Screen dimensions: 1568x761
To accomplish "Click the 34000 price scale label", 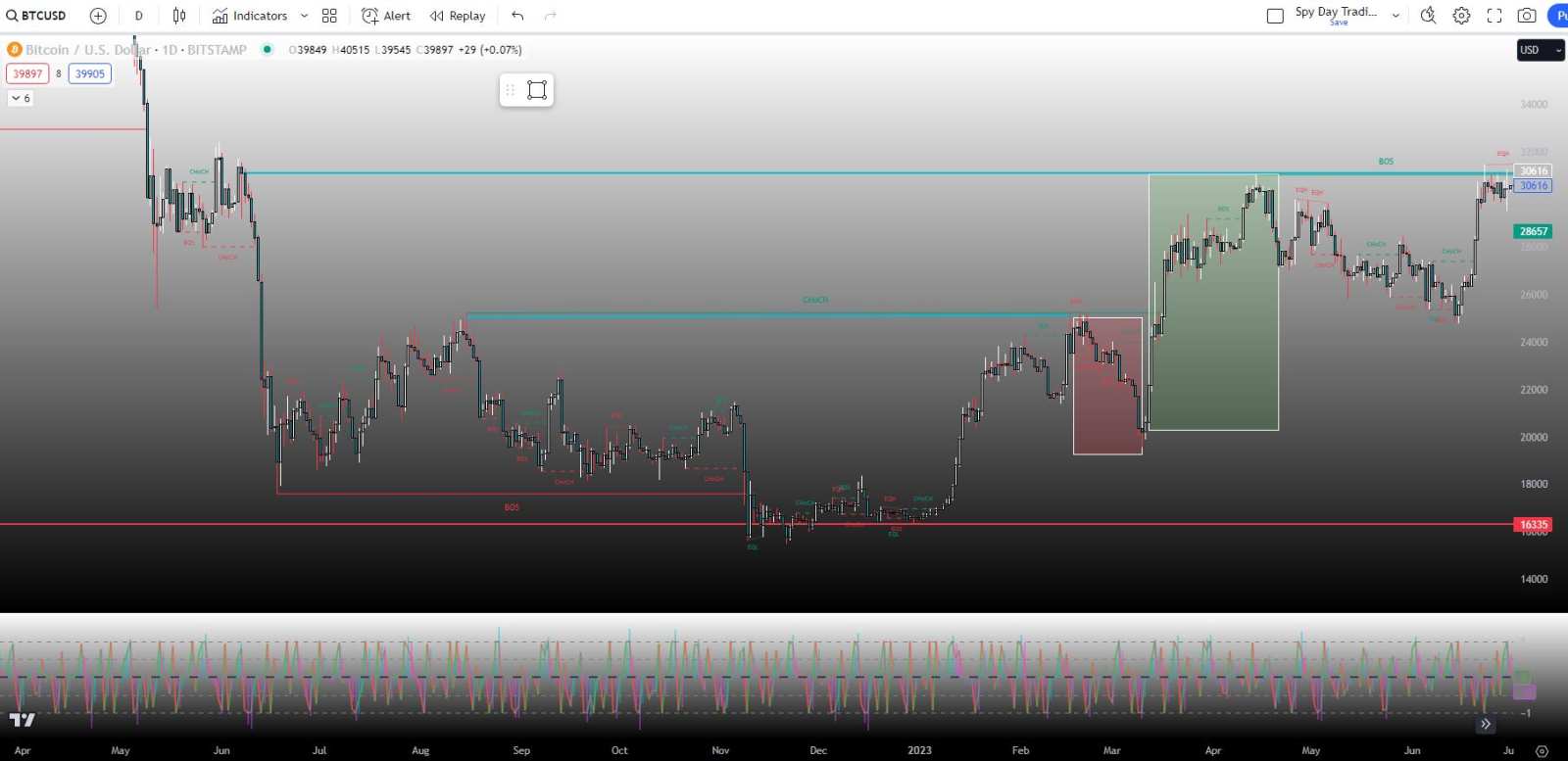I will [1534, 104].
